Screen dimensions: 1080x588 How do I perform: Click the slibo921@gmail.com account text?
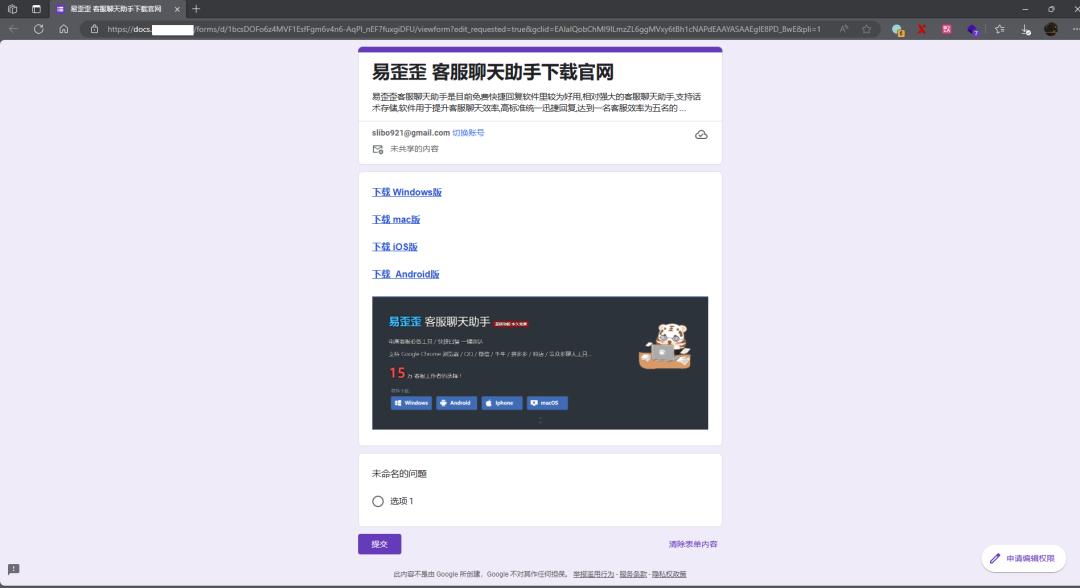click(411, 133)
